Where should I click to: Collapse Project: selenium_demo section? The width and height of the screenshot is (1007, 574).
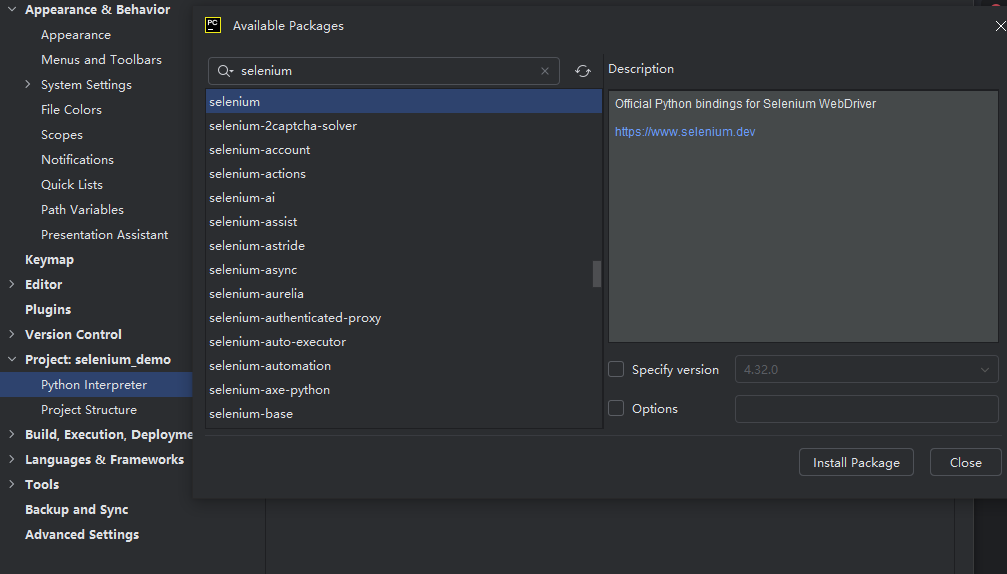[x=12, y=359]
